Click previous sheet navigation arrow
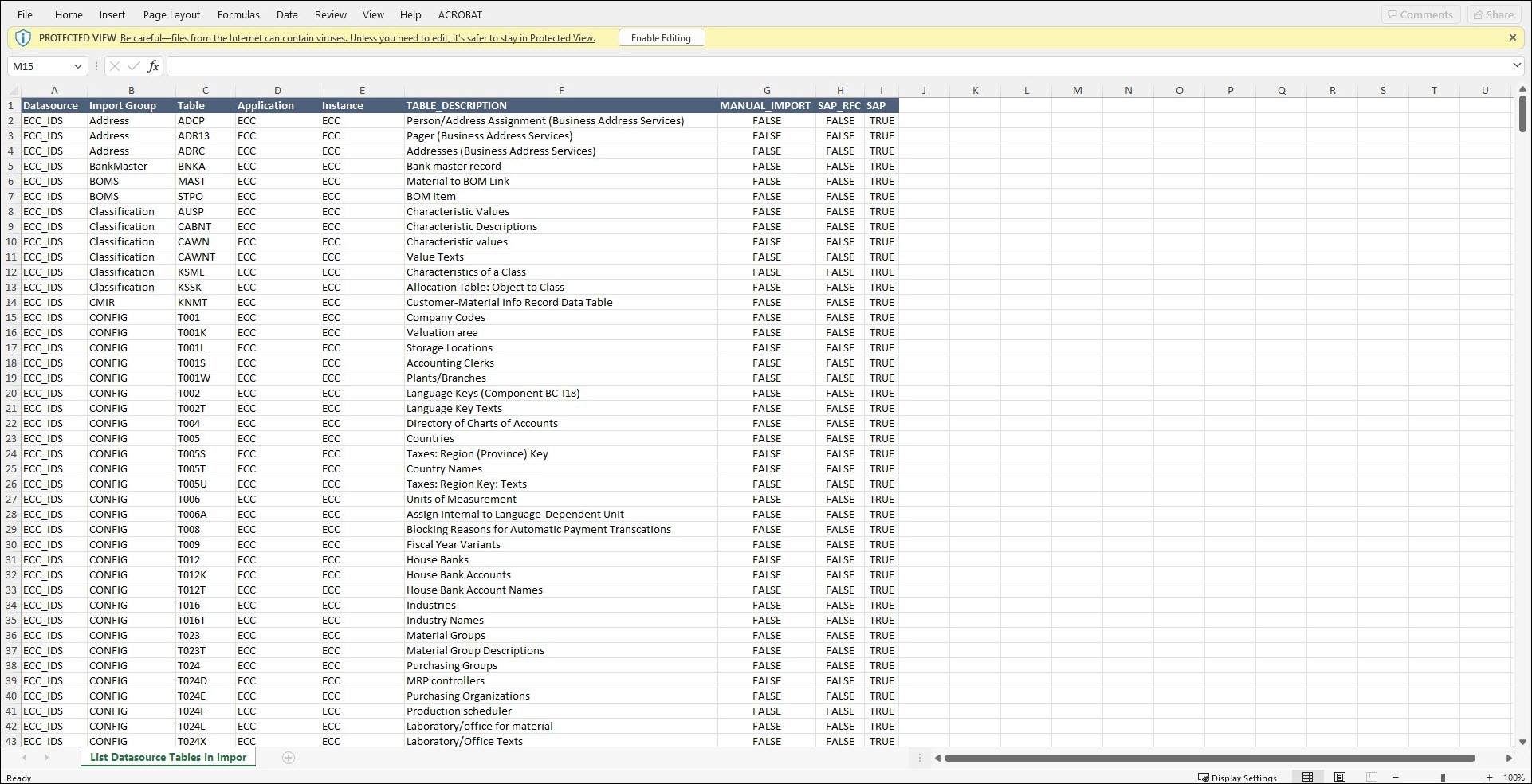This screenshot has height=784, width=1532. (25, 758)
